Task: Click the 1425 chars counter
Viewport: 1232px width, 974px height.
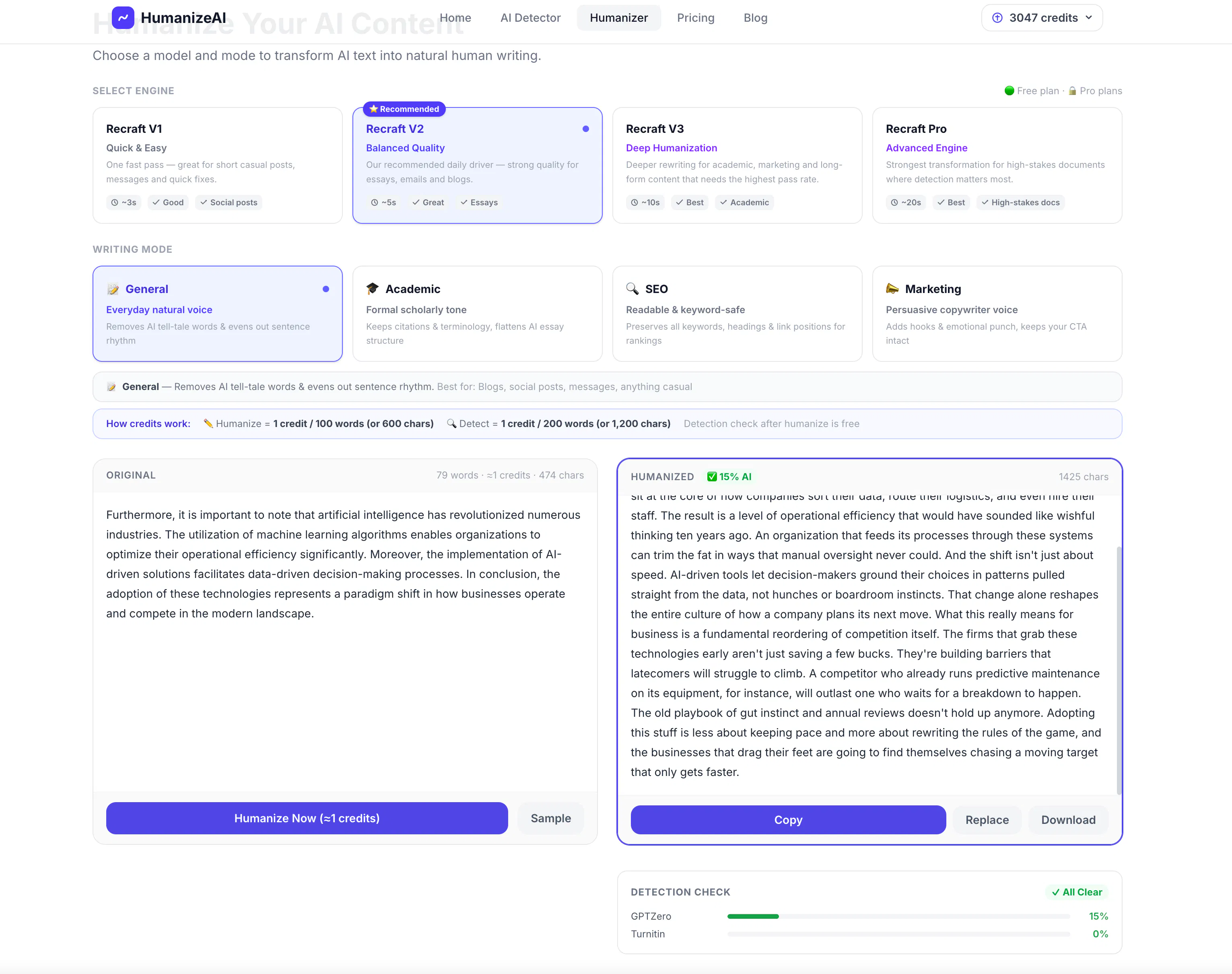Action: (x=1083, y=477)
